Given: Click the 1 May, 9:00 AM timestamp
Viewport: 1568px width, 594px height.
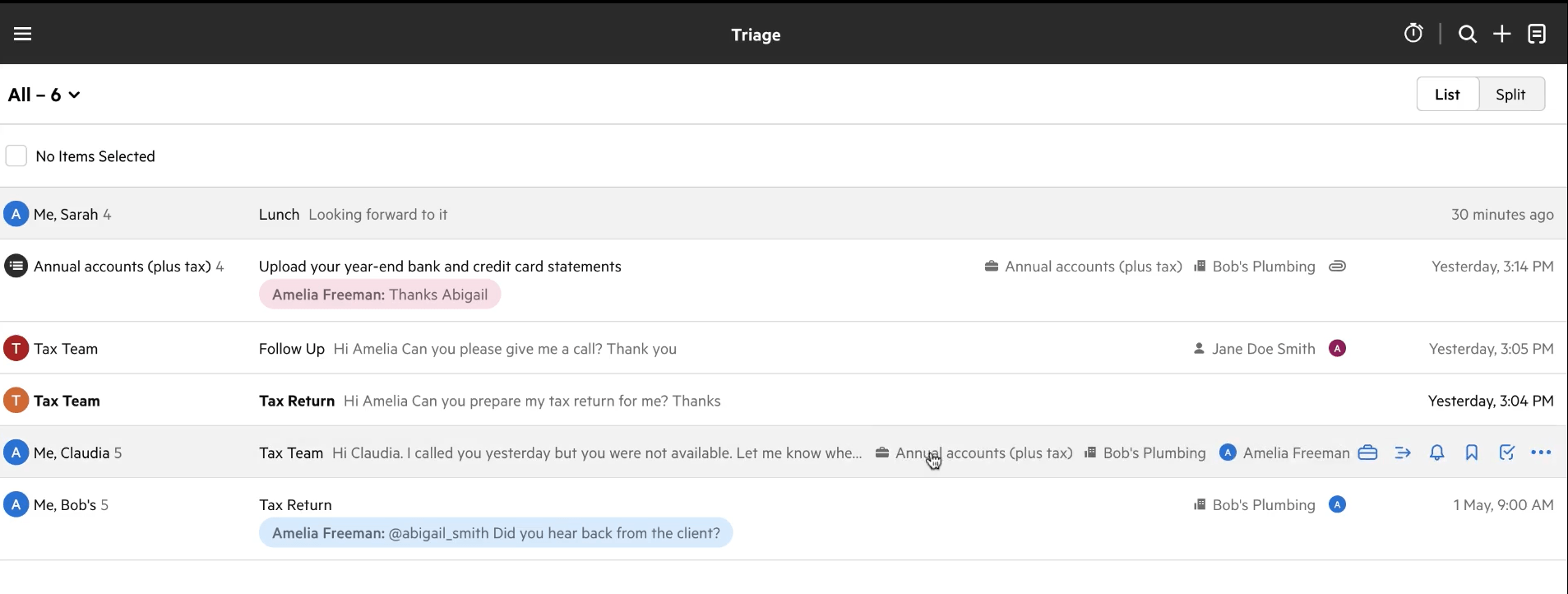Looking at the screenshot, I should (1503, 505).
